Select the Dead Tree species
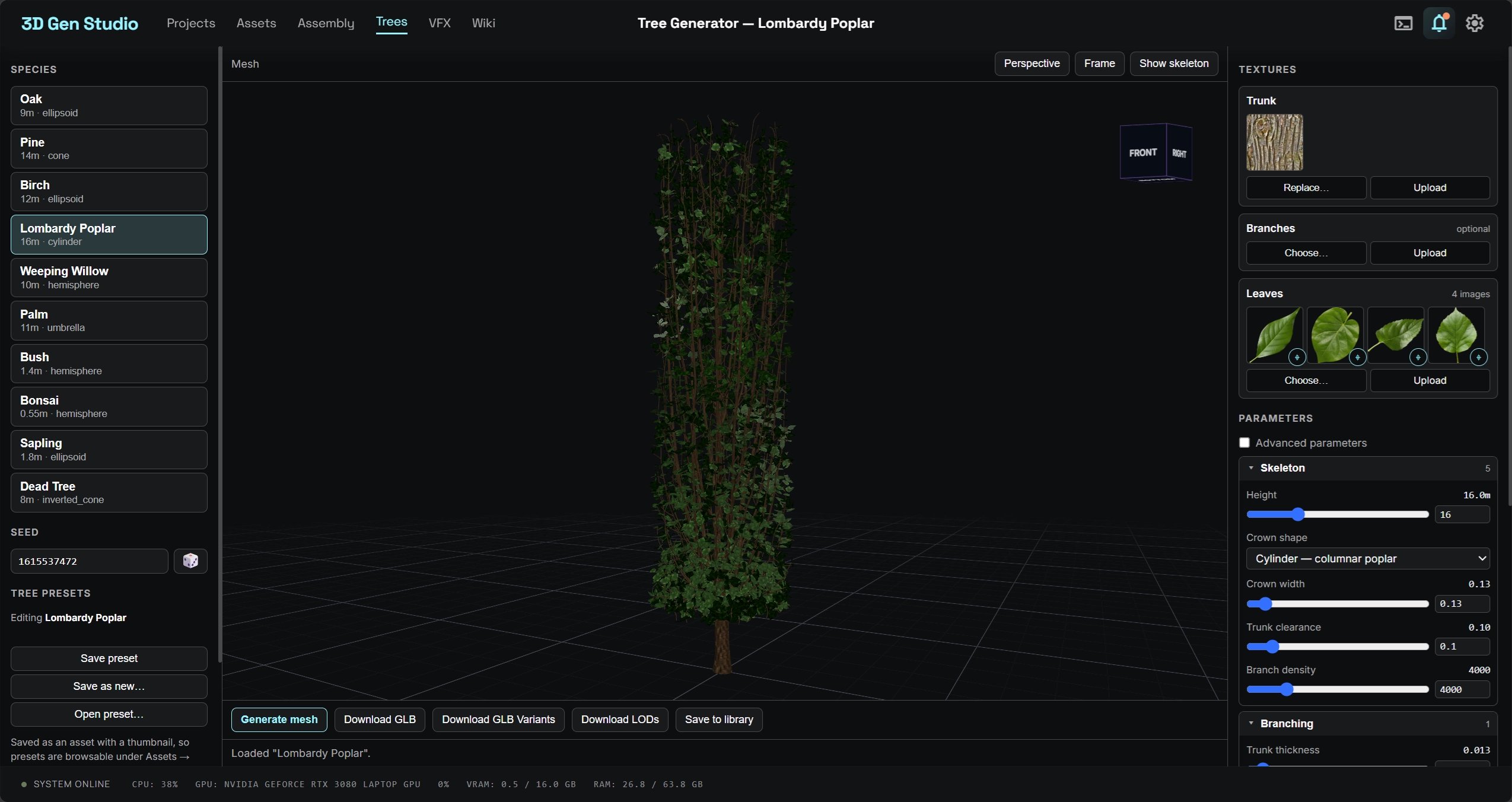Viewport: 1512px width, 802px height. point(109,493)
